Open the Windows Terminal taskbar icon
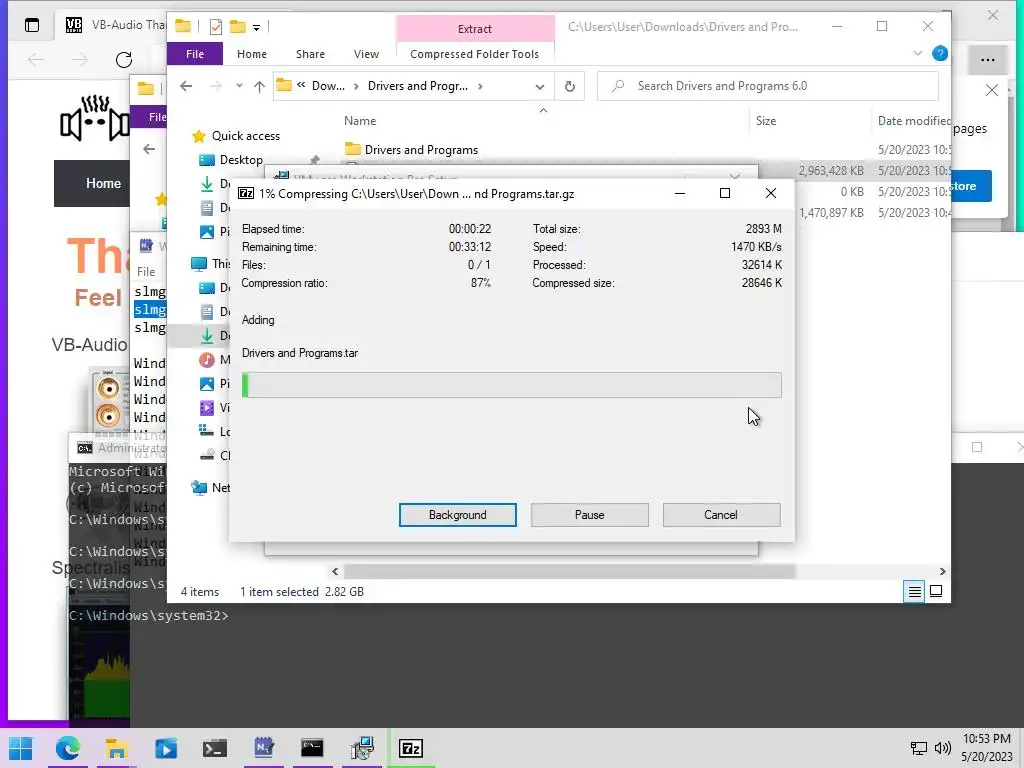Image resolution: width=1024 pixels, height=768 pixels. tap(214, 748)
